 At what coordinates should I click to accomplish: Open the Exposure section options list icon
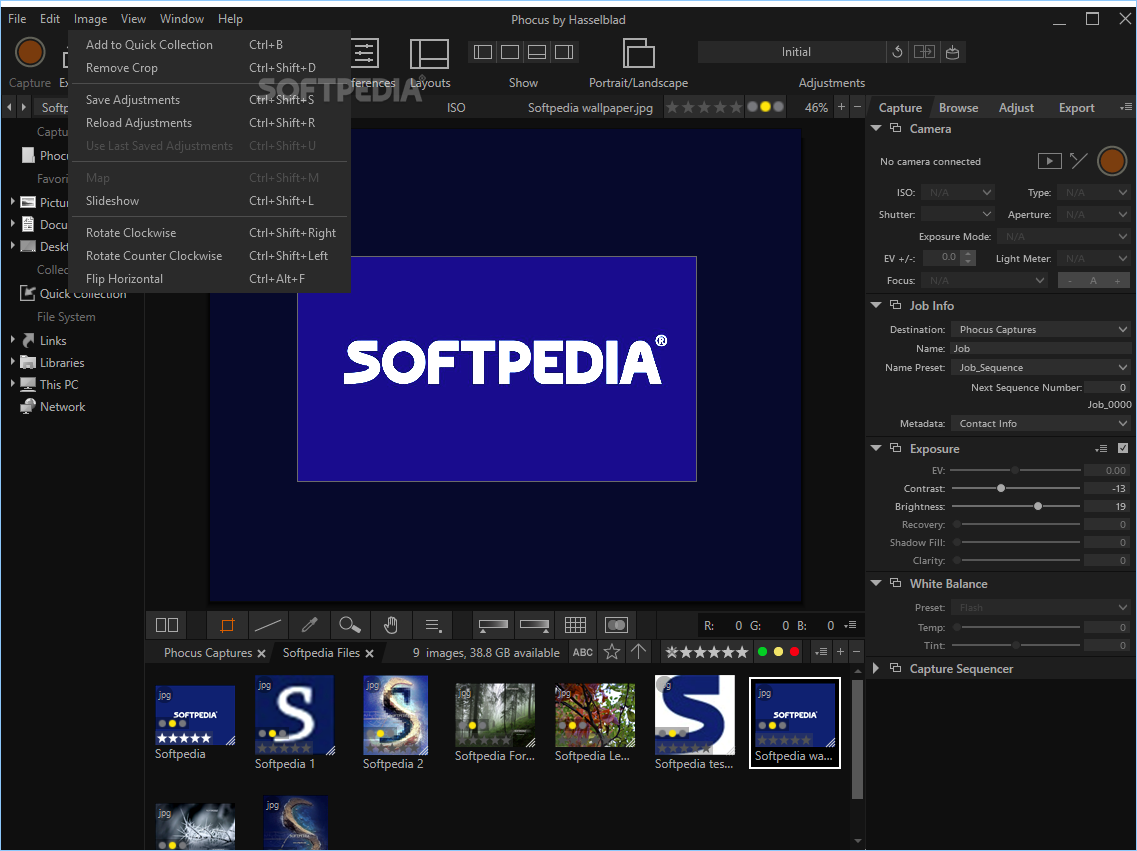pos(1101,449)
